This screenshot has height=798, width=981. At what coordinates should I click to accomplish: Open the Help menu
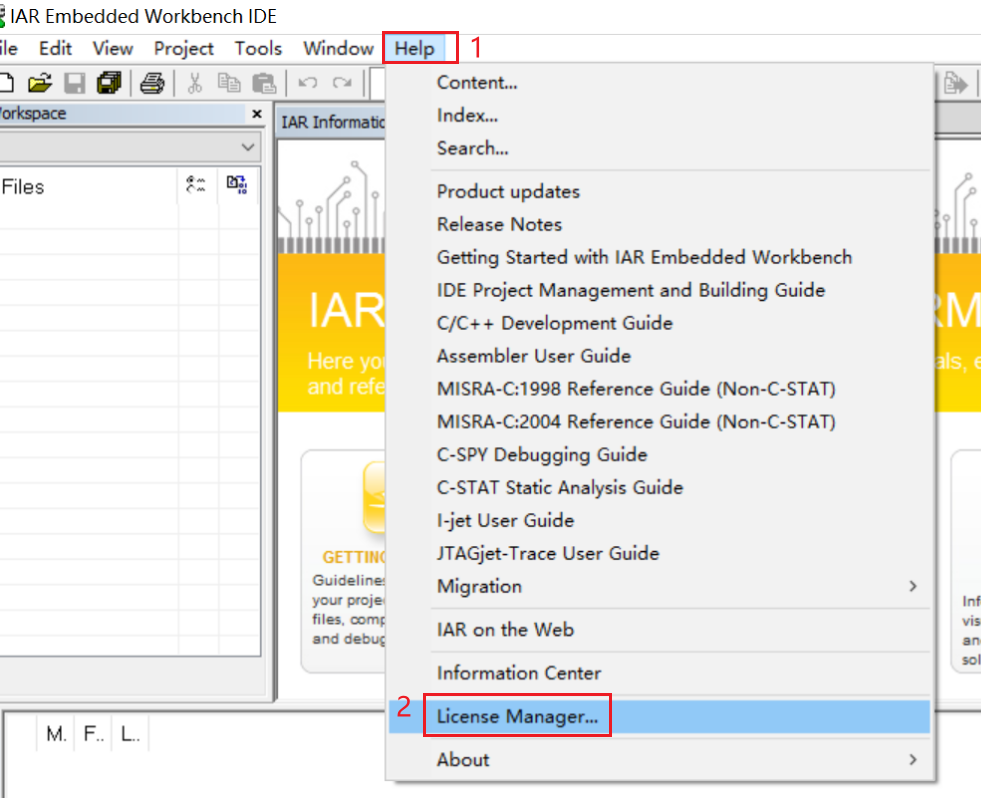(414, 48)
